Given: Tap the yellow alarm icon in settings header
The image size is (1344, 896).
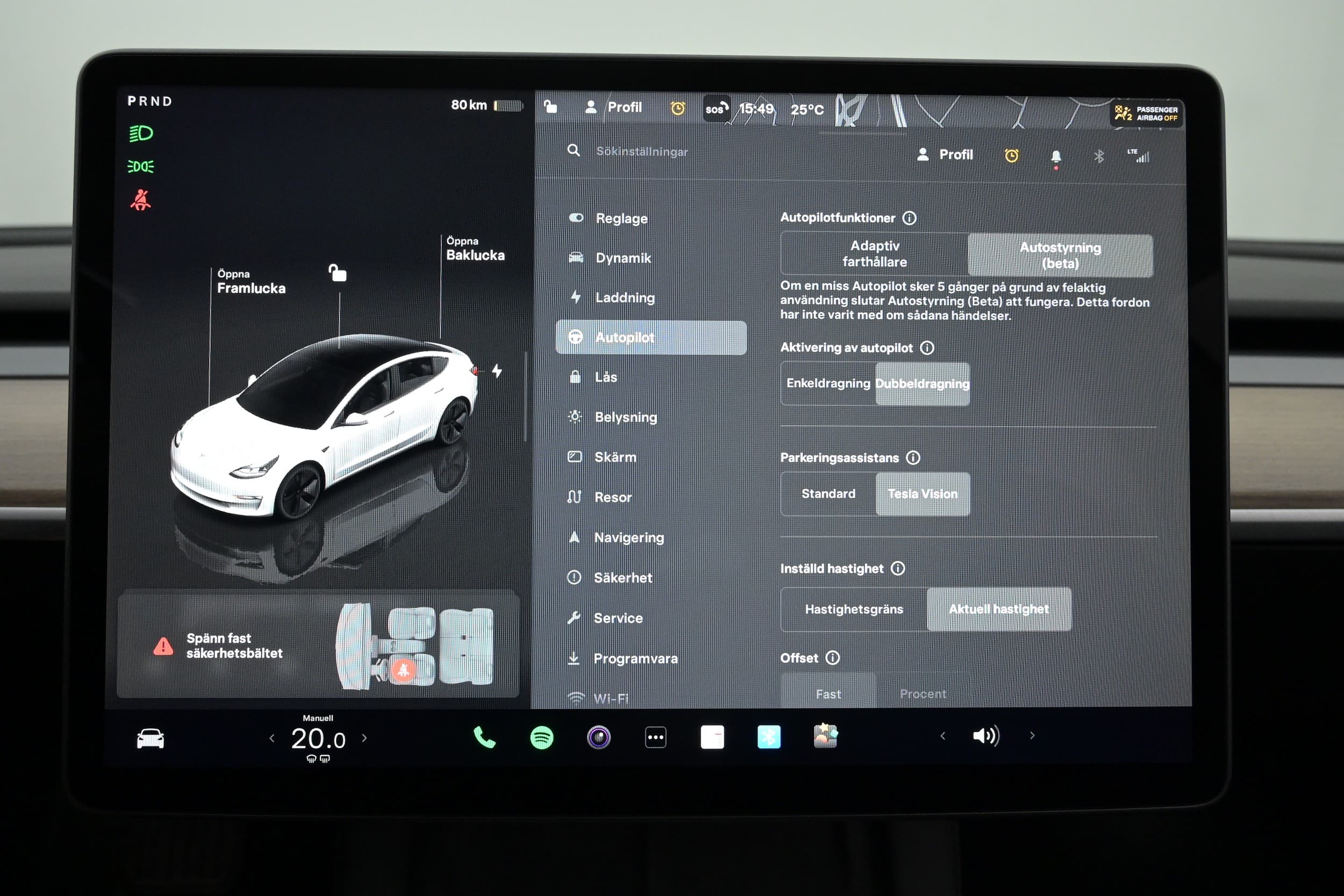Looking at the screenshot, I should (1011, 155).
